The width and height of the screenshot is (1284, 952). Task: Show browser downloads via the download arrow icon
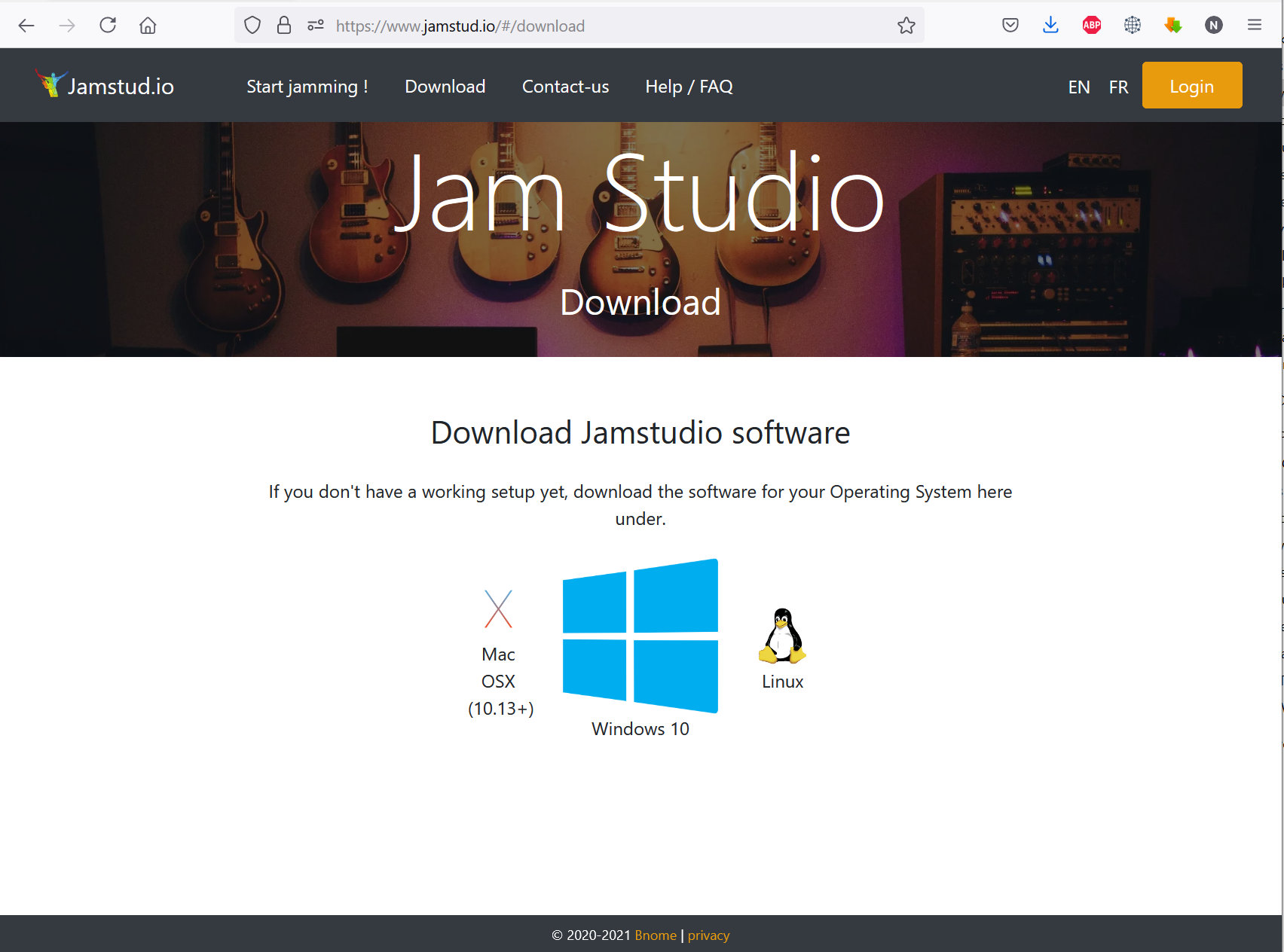tap(1050, 25)
